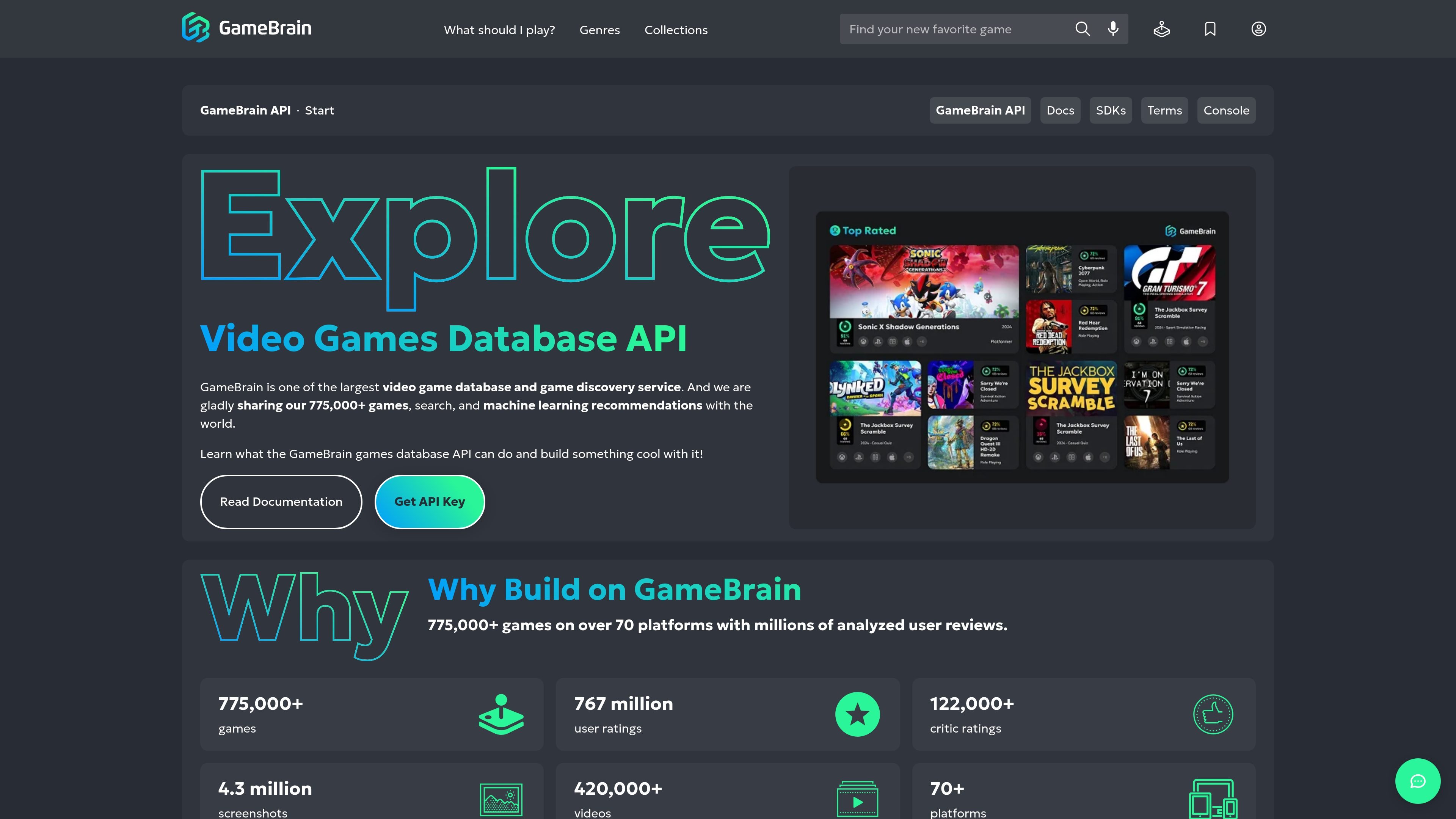1456x819 pixels.
Task: Click 'Video Games Database API' heading
Action: [x=443, y=338]
